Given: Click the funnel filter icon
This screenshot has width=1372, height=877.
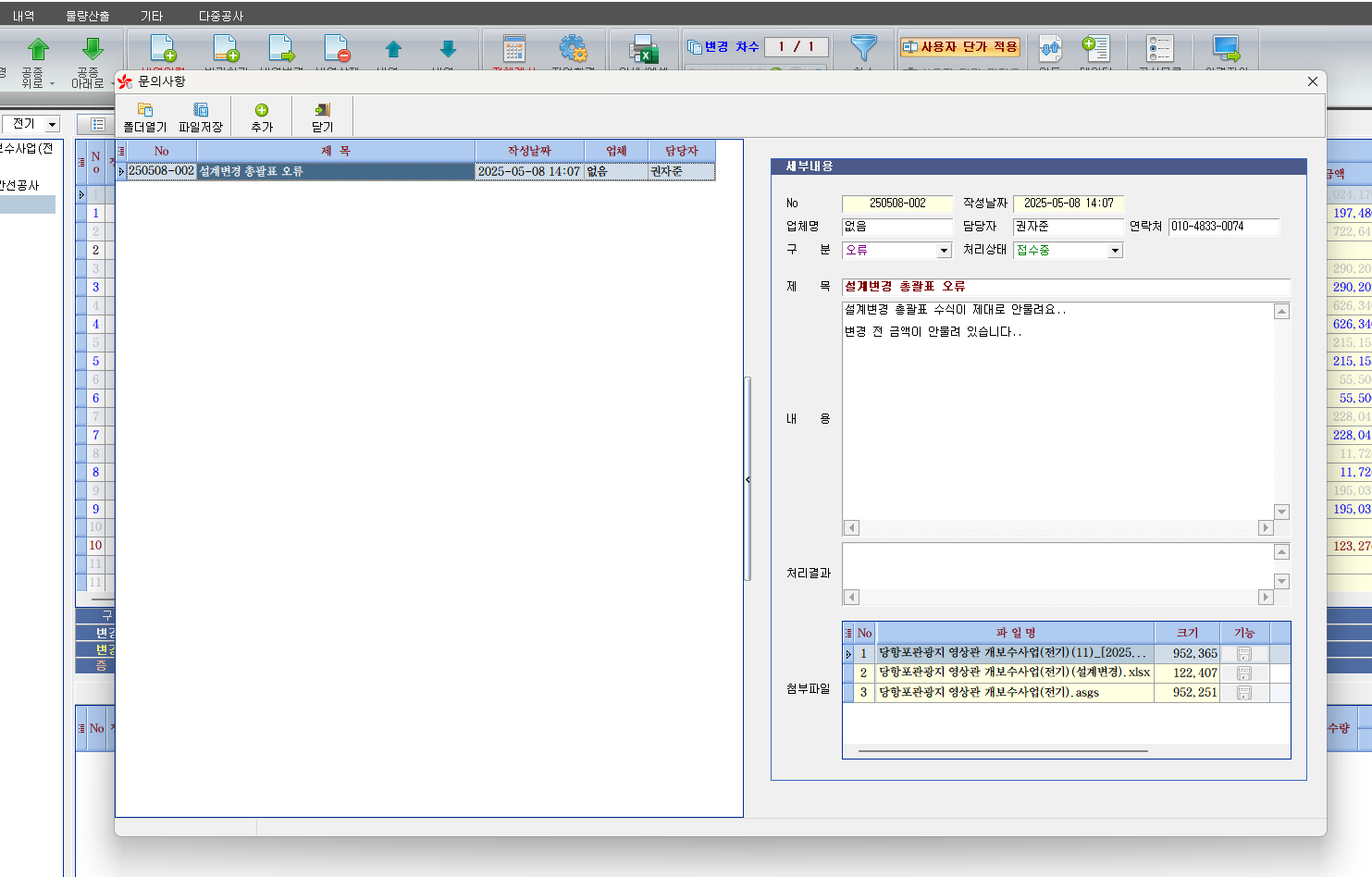Looking at the screenshot, I should click(863, 48).
